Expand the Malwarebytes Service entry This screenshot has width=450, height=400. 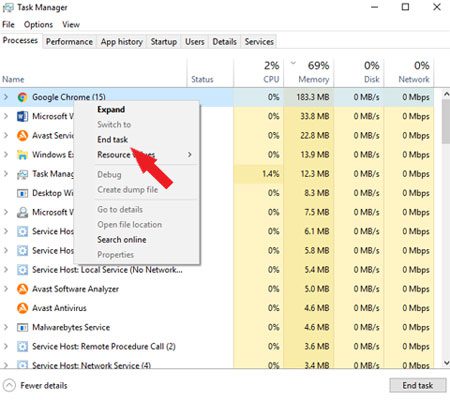click(x=6, y=327)
